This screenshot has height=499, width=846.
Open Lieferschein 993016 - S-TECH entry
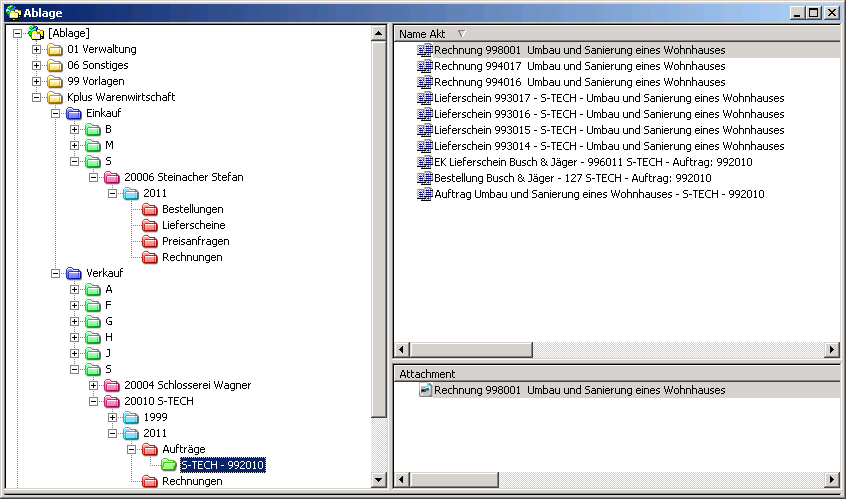[x=609, y=114]
